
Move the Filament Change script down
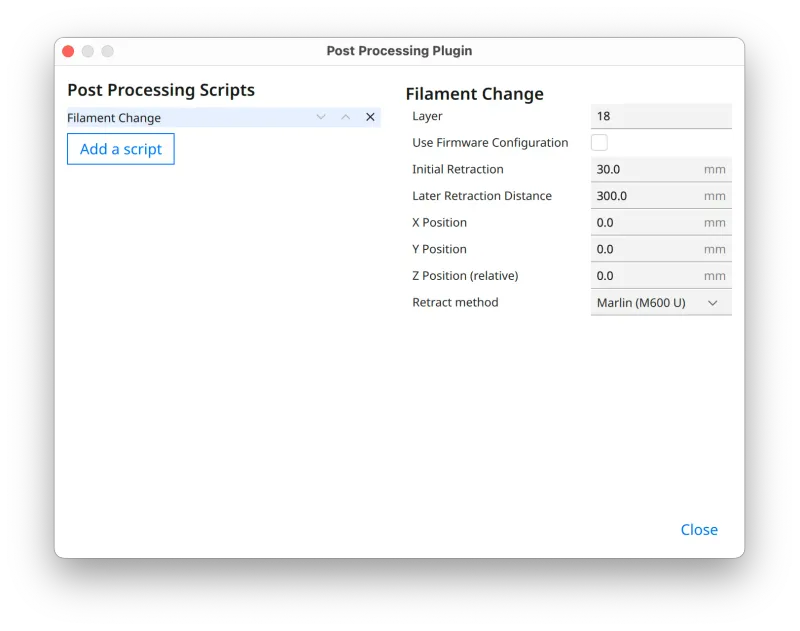point(321,117)
